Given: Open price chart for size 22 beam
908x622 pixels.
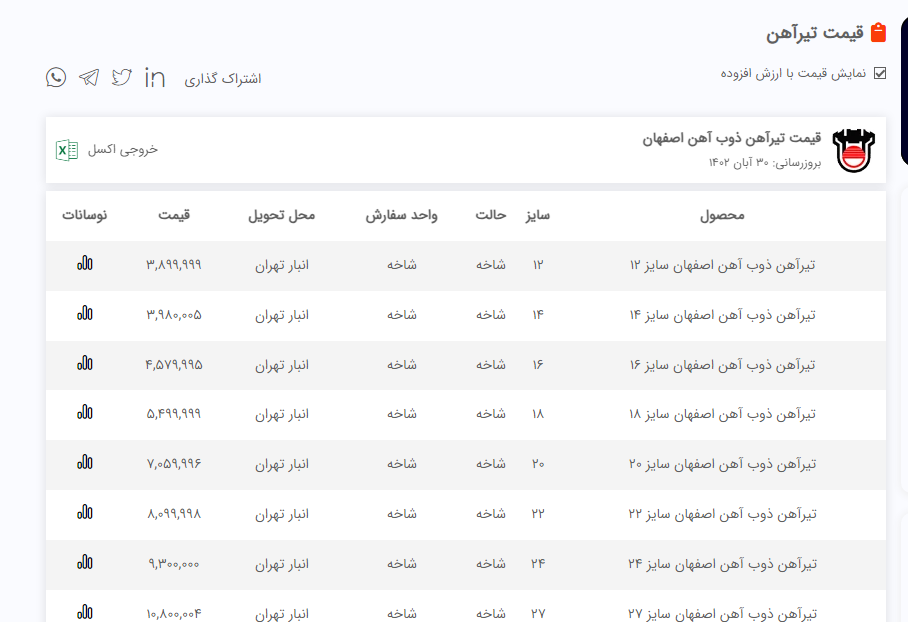Looking at the screenshot, I should point(85,512).
